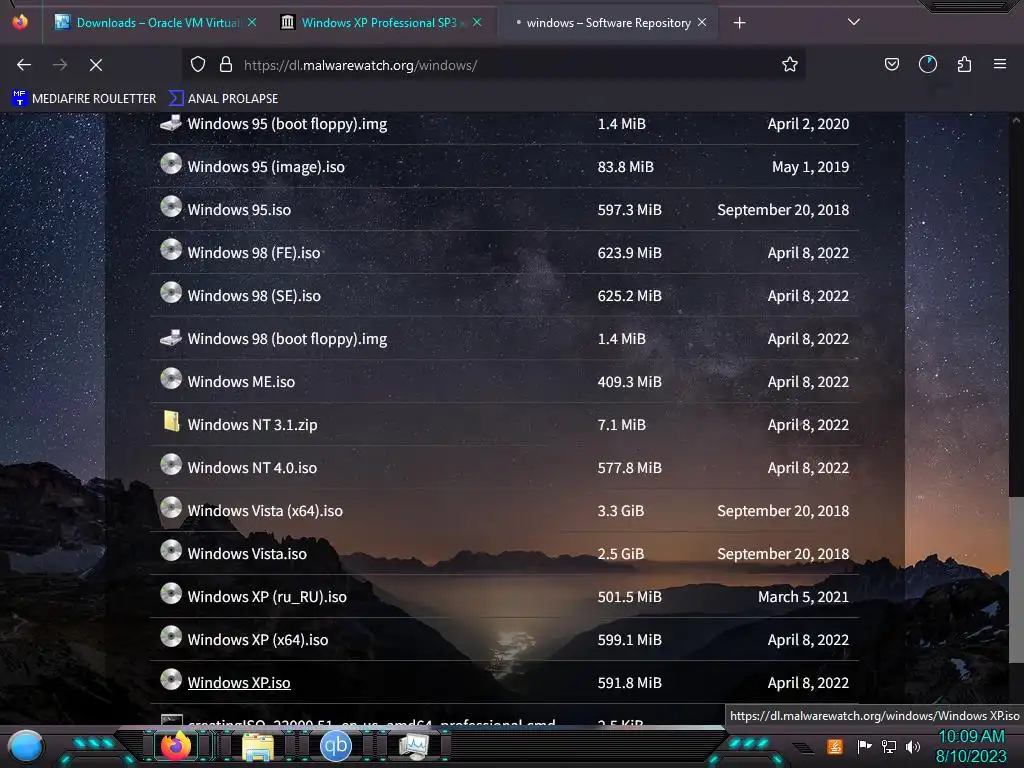Download Windows ME.iso

(241, 382)
